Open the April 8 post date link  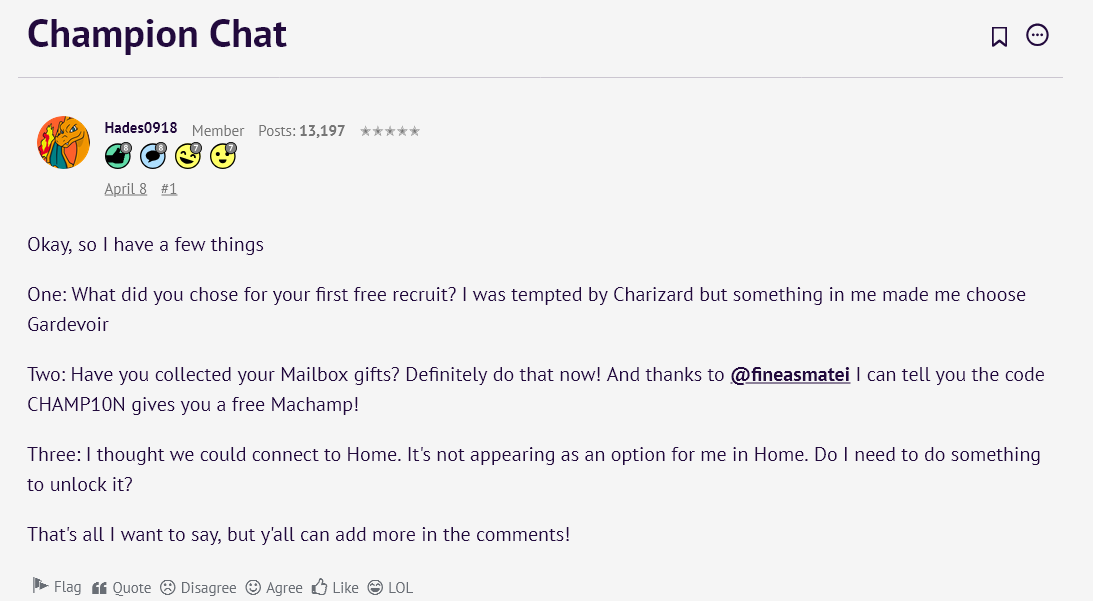[x=126, y=188]
